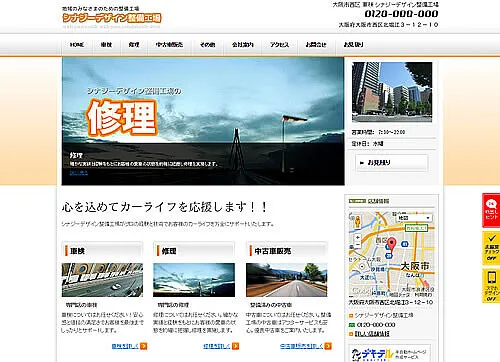Click the シナジーデザイン整備工場 site logo

[x=112, y=18]
